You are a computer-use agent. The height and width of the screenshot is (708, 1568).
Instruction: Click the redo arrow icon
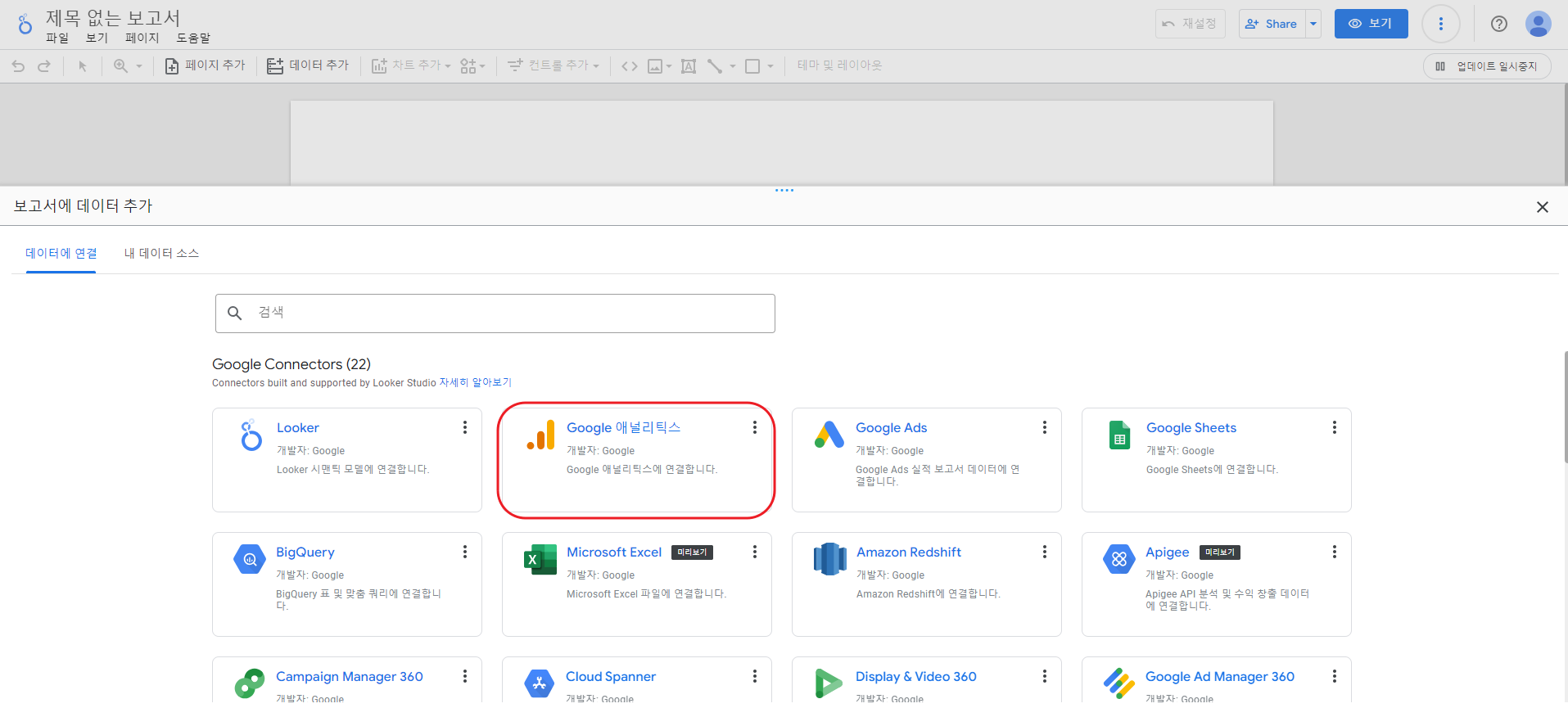(44, 66)
